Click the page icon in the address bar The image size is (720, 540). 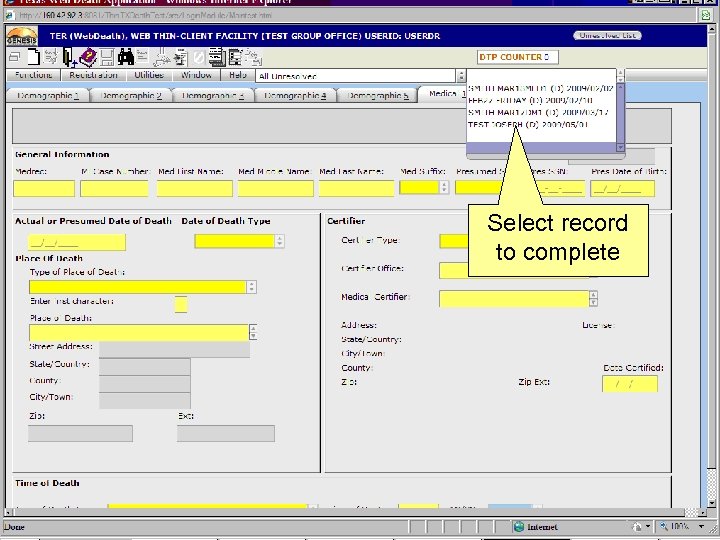click(10, 15)
